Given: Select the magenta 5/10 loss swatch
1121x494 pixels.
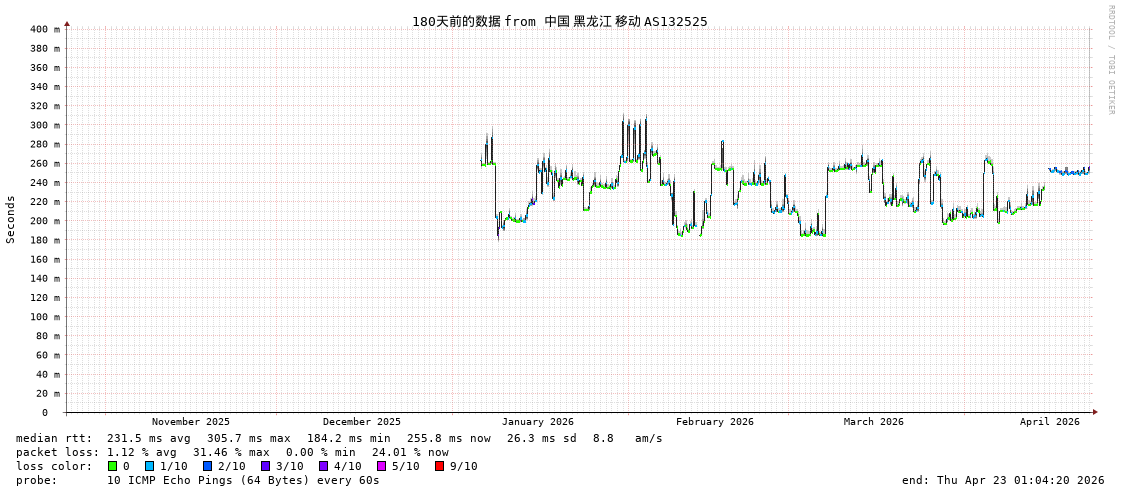Looking at the screenshot, I should click(x=381, y=466).
